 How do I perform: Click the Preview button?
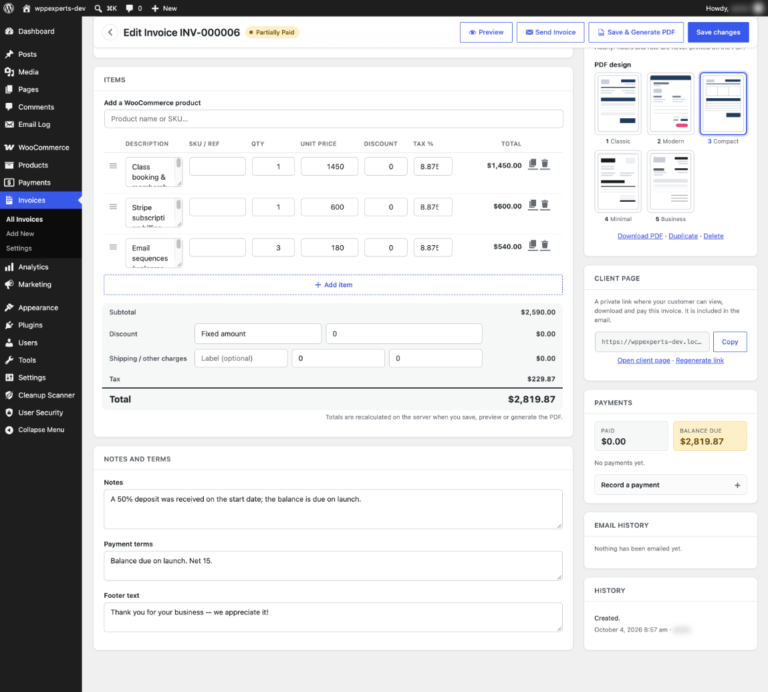(x=486, y=32)
